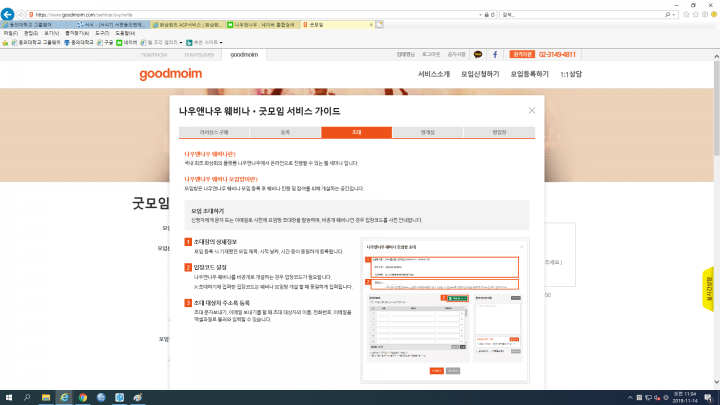Open the 모임등록하기 menu item
The width and height of the screenshot is (720, 405).
point(529,74)
